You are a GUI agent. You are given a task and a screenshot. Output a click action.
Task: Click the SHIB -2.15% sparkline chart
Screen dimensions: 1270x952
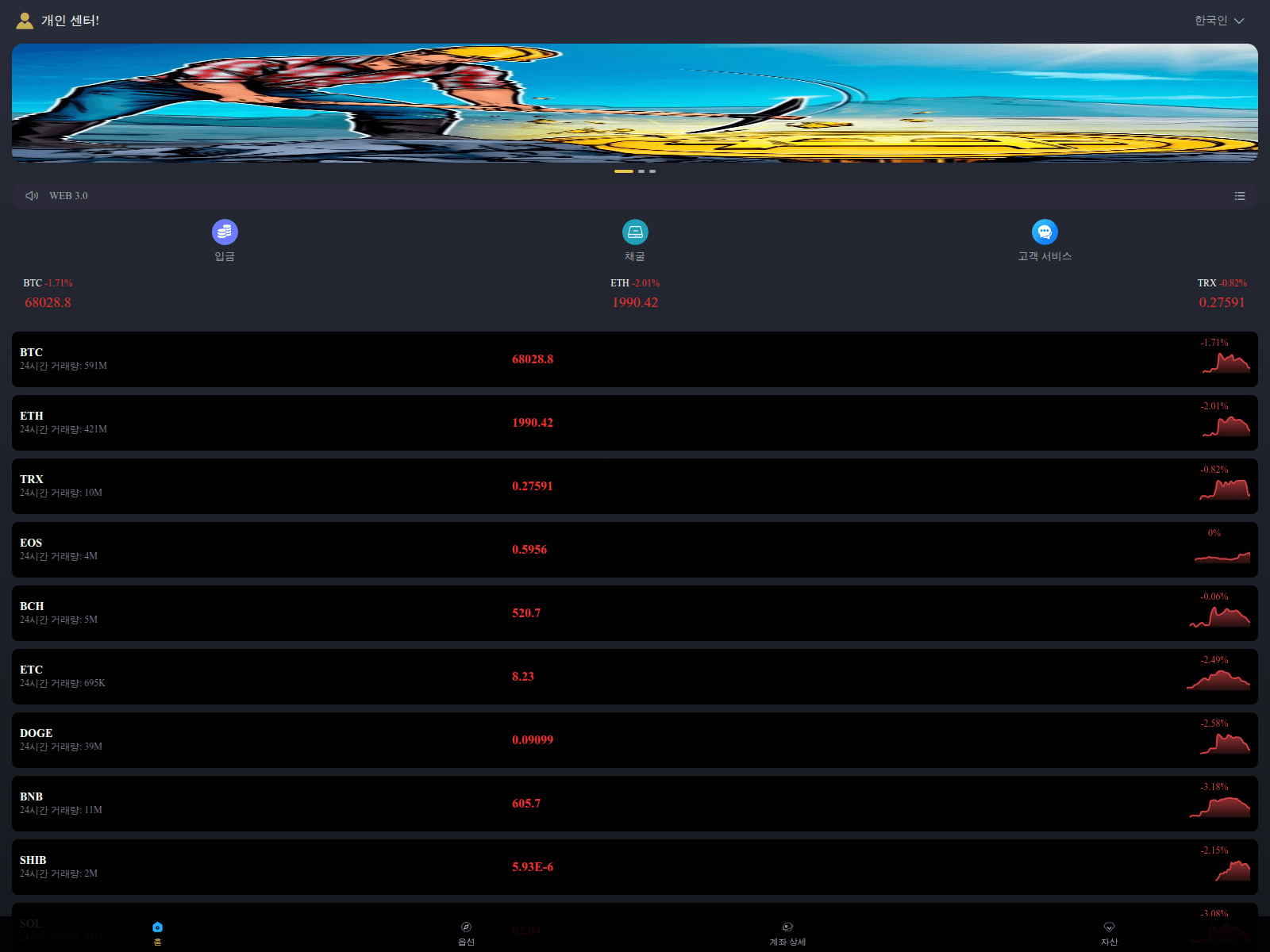tap(1233, 870)
